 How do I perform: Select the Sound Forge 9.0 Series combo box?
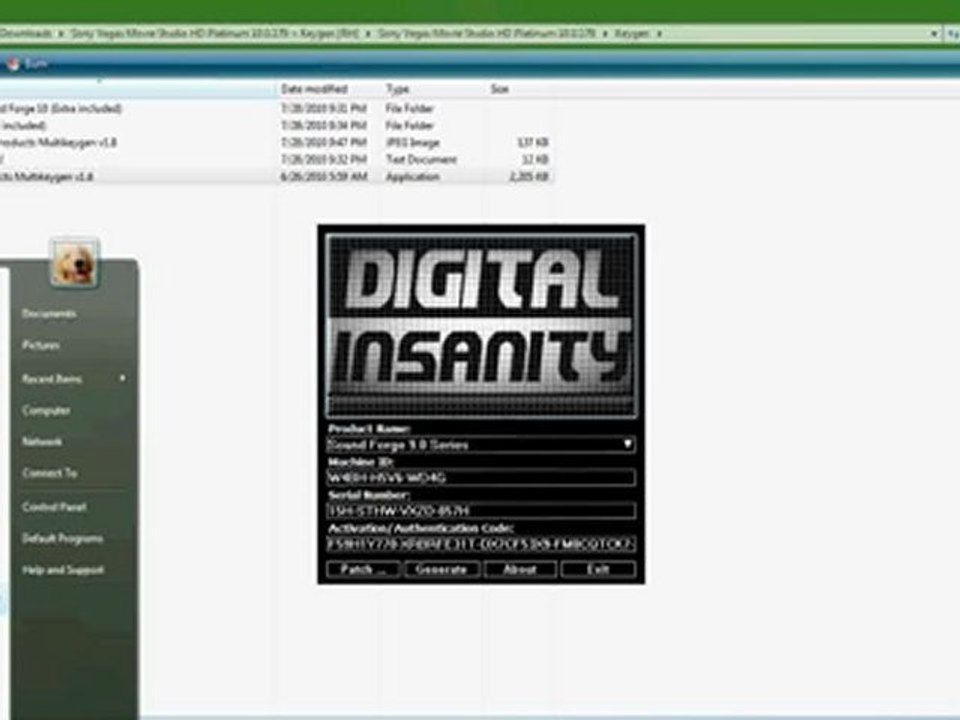481,444
